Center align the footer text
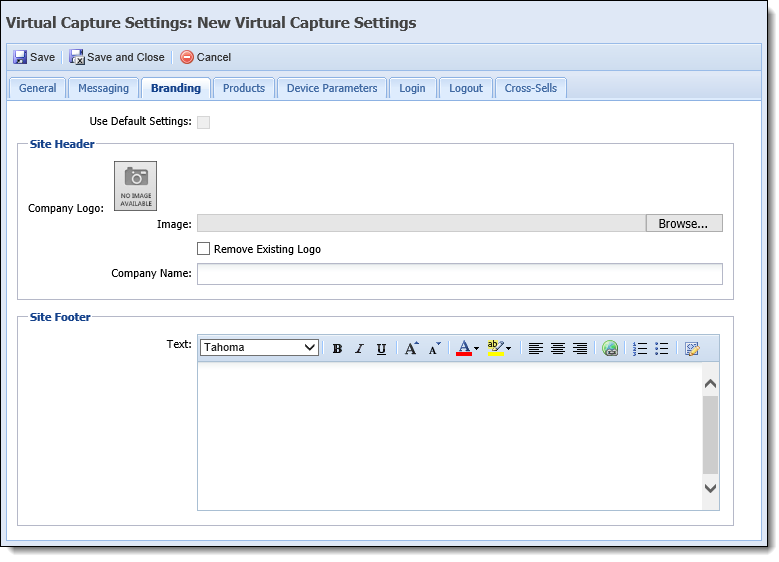The height and width of the screenshot is (562, 779). point(558,349)
